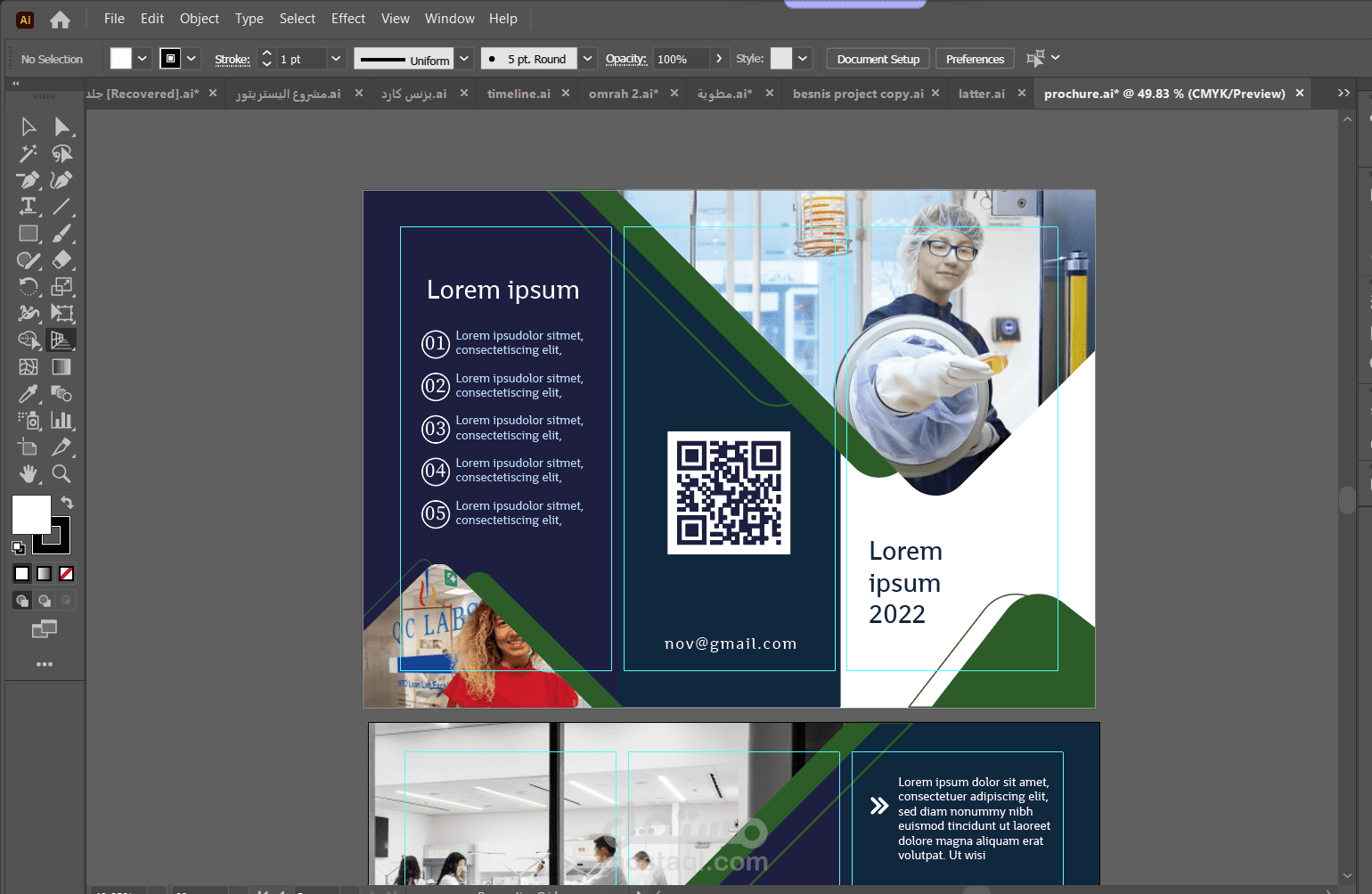The height and width of the screenshot is (894, 1372).
Task: Open the Object menu
Action: point(200,19)
